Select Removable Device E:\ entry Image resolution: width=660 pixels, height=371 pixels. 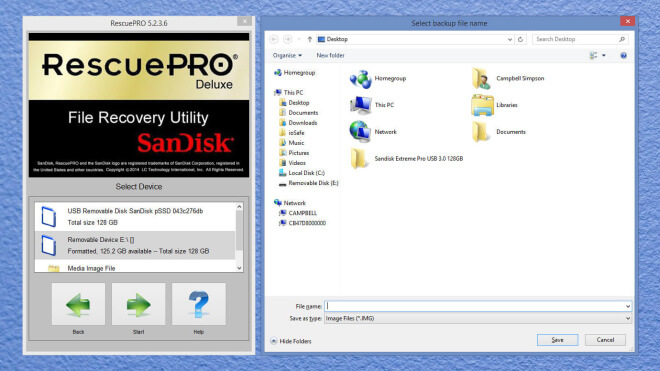pyautogui.click(x=135, y=245)
